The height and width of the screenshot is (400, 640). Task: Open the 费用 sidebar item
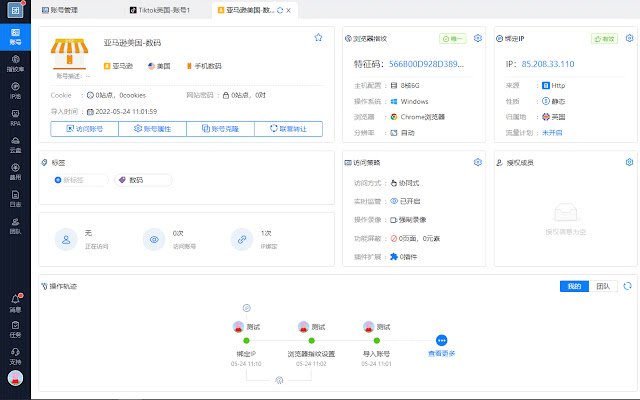click(15, 172)
